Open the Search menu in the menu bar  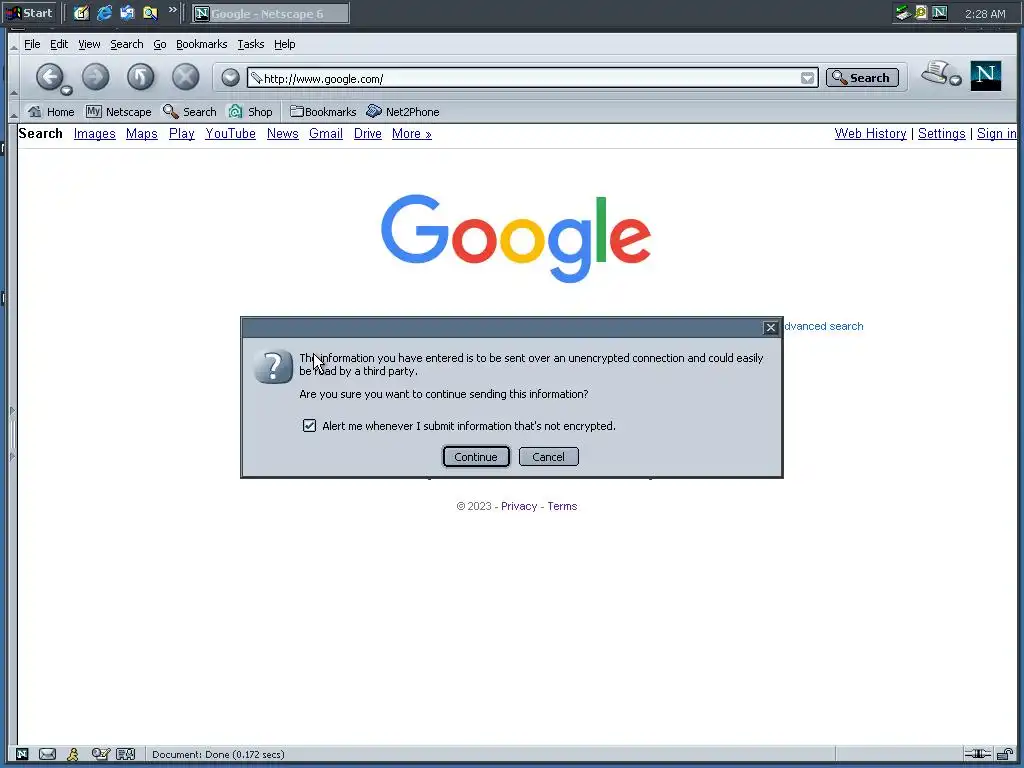coord(127,44)
